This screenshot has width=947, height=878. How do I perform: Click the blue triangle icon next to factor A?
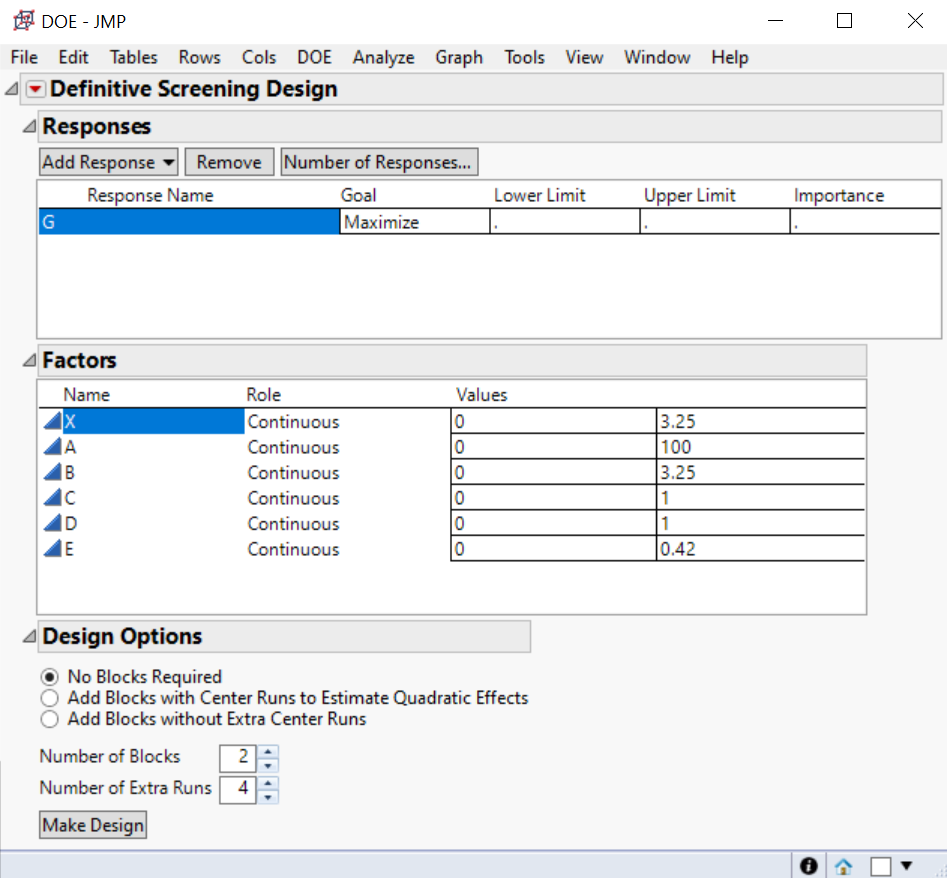[x=53, y=447]
